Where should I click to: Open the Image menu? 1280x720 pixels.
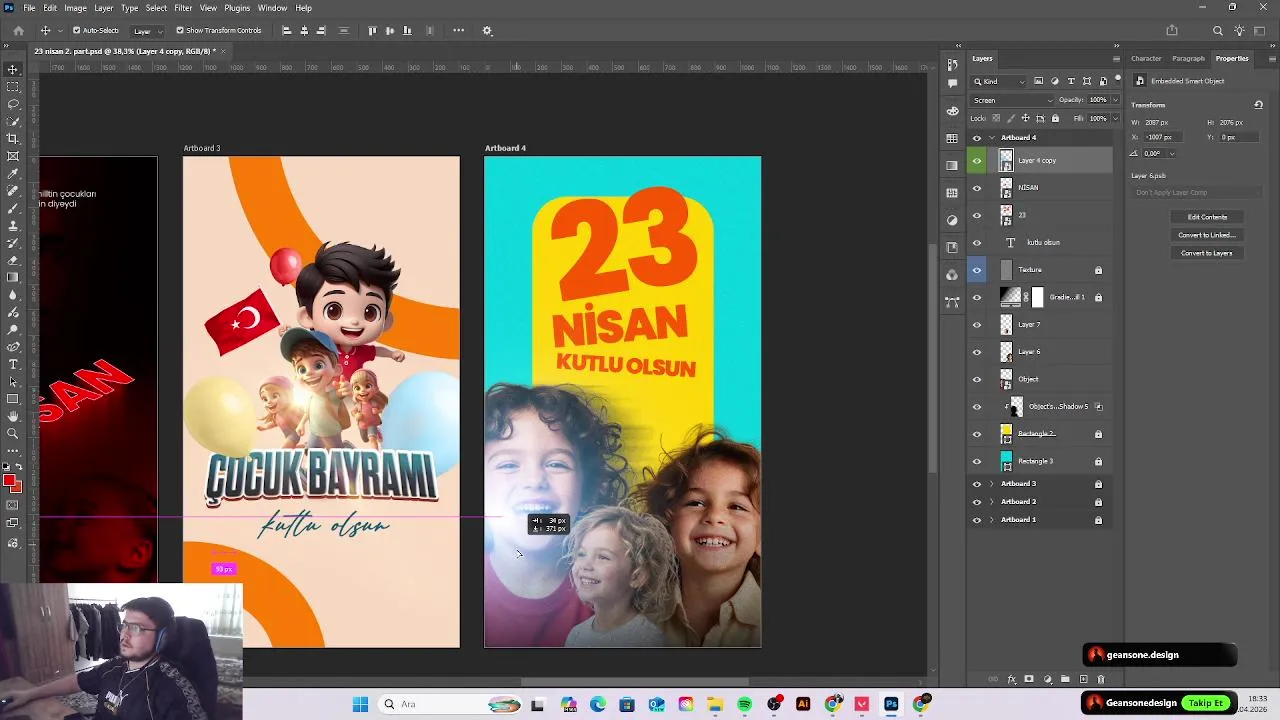pyautogui.click(x=76, y=8)
